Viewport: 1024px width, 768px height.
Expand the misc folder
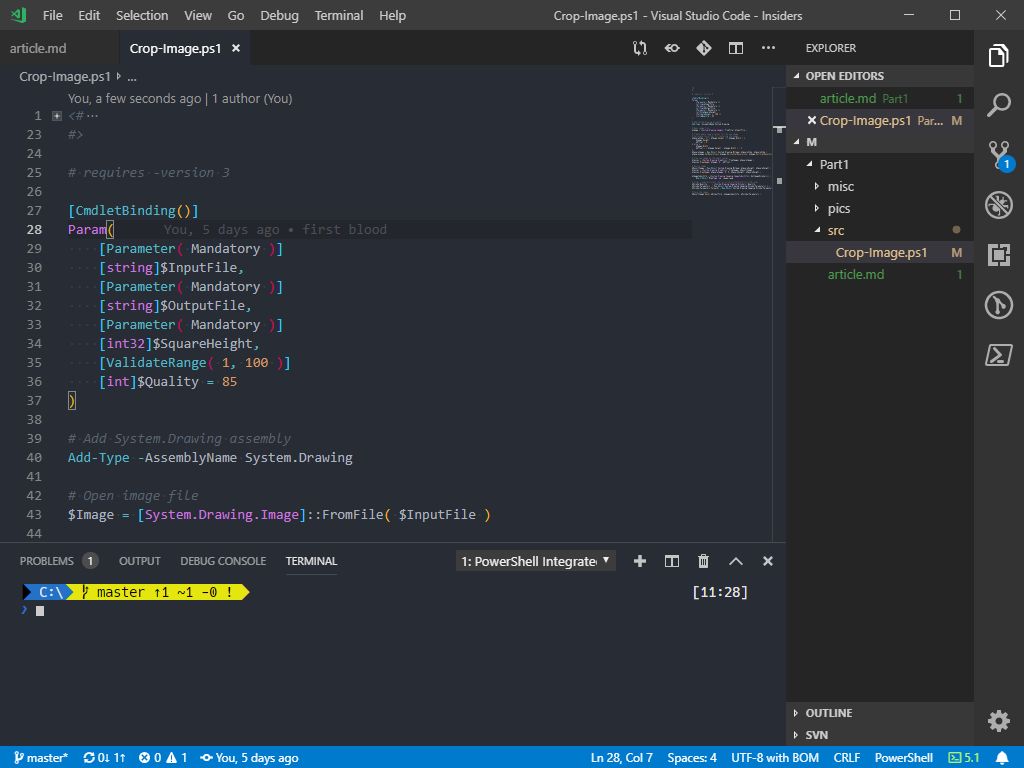[840, 187]
